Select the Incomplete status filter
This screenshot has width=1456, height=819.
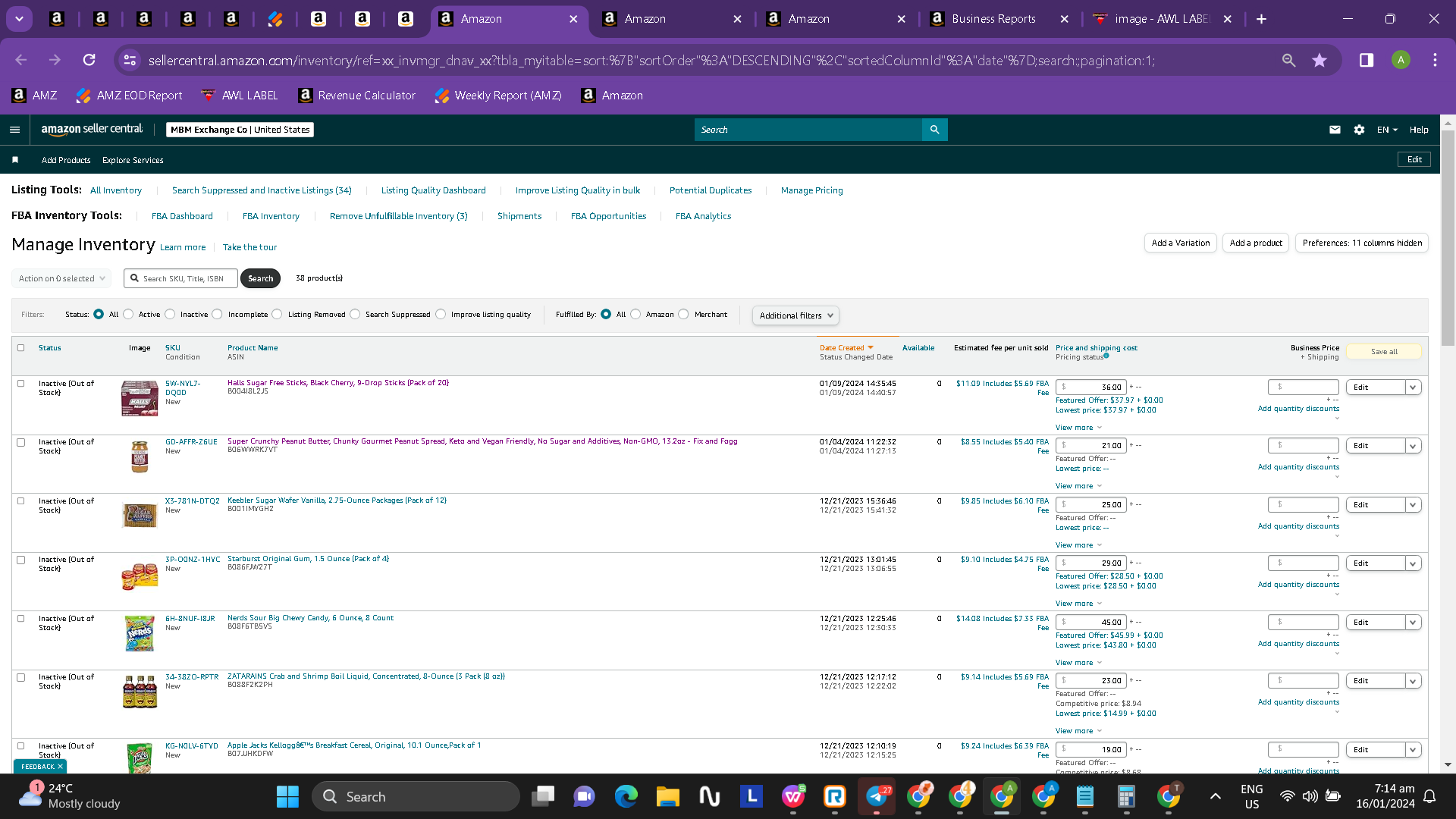pyautogui.click(x=218, y=314)
